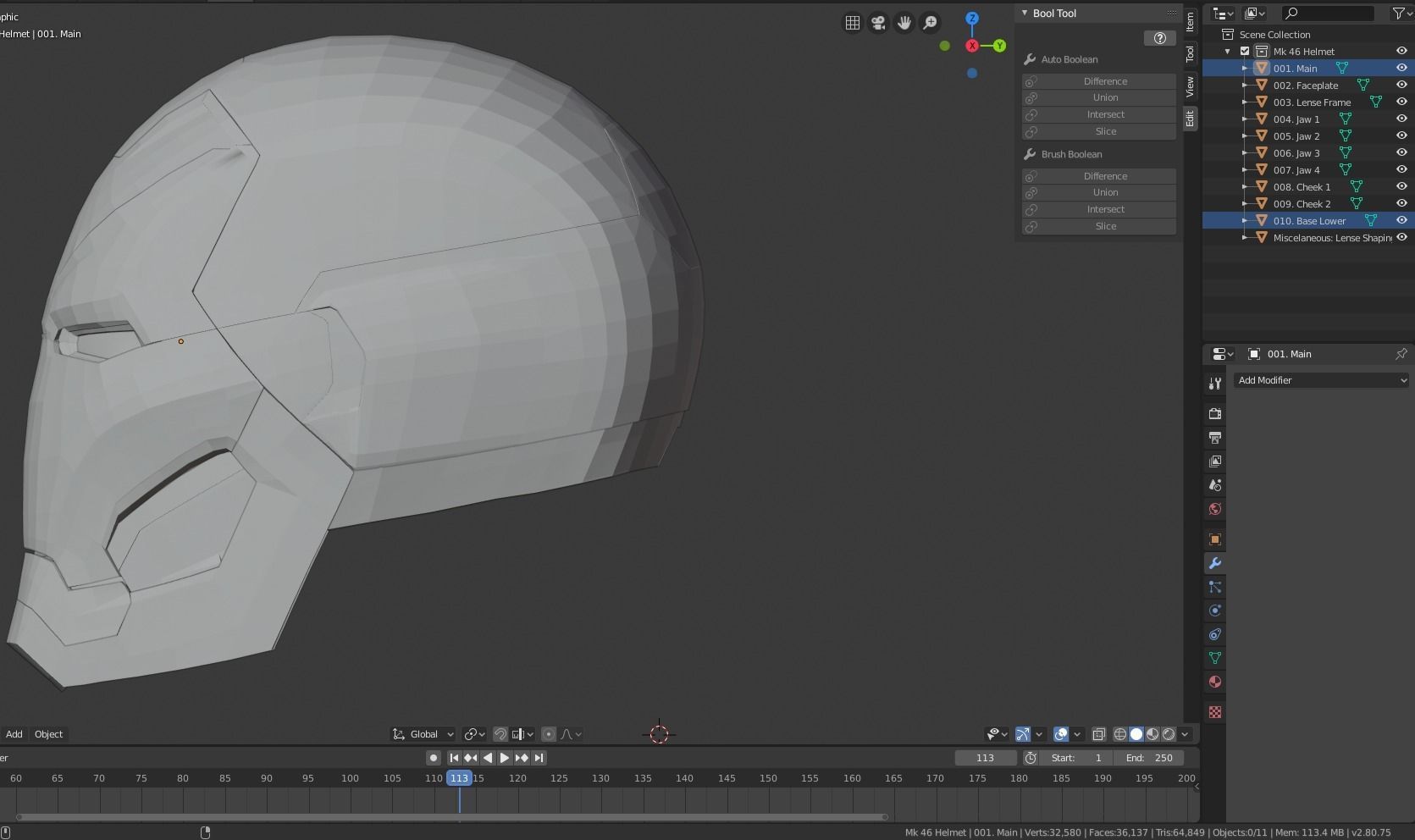Image resolution: width=1415 pixels, height=840 pixels.
Task: Click frame 113 playhead marker on timeline
Action: 459,778
